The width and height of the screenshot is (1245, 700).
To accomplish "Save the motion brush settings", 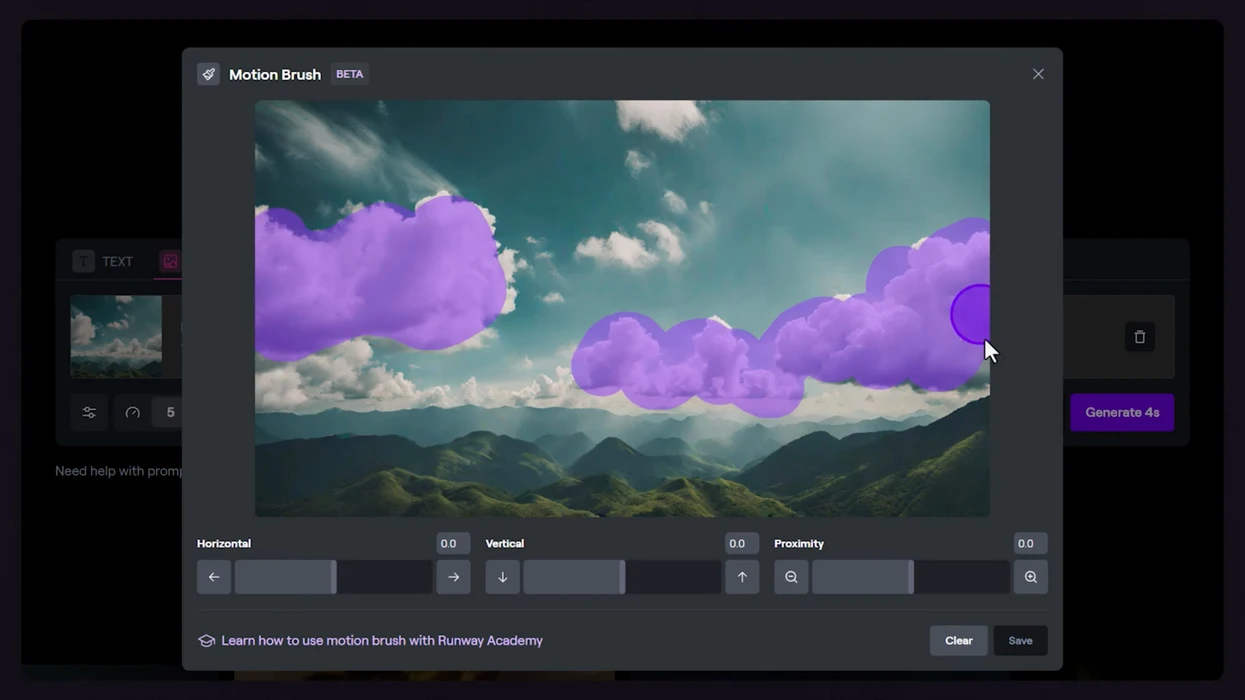I will click(x=1020, y=641).
